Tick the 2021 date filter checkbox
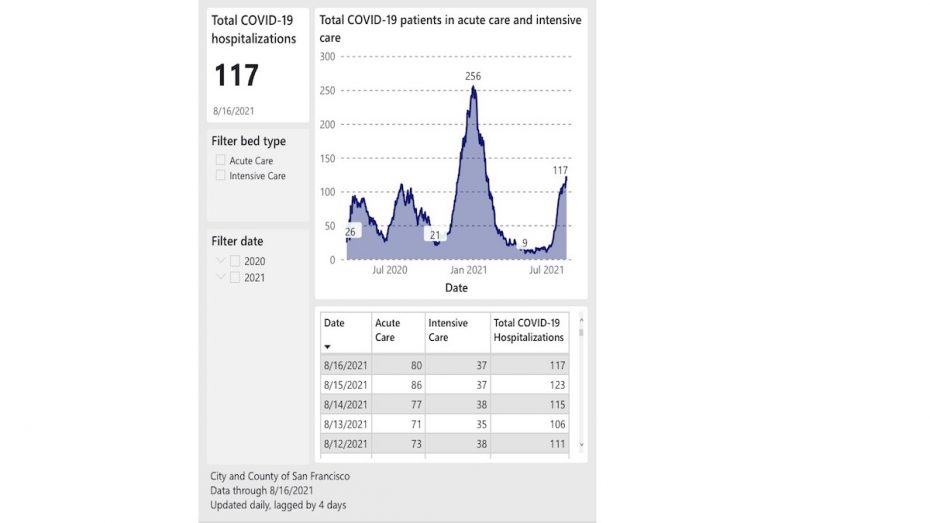Screen dimensions: 930x523 [x=235, y=277]
